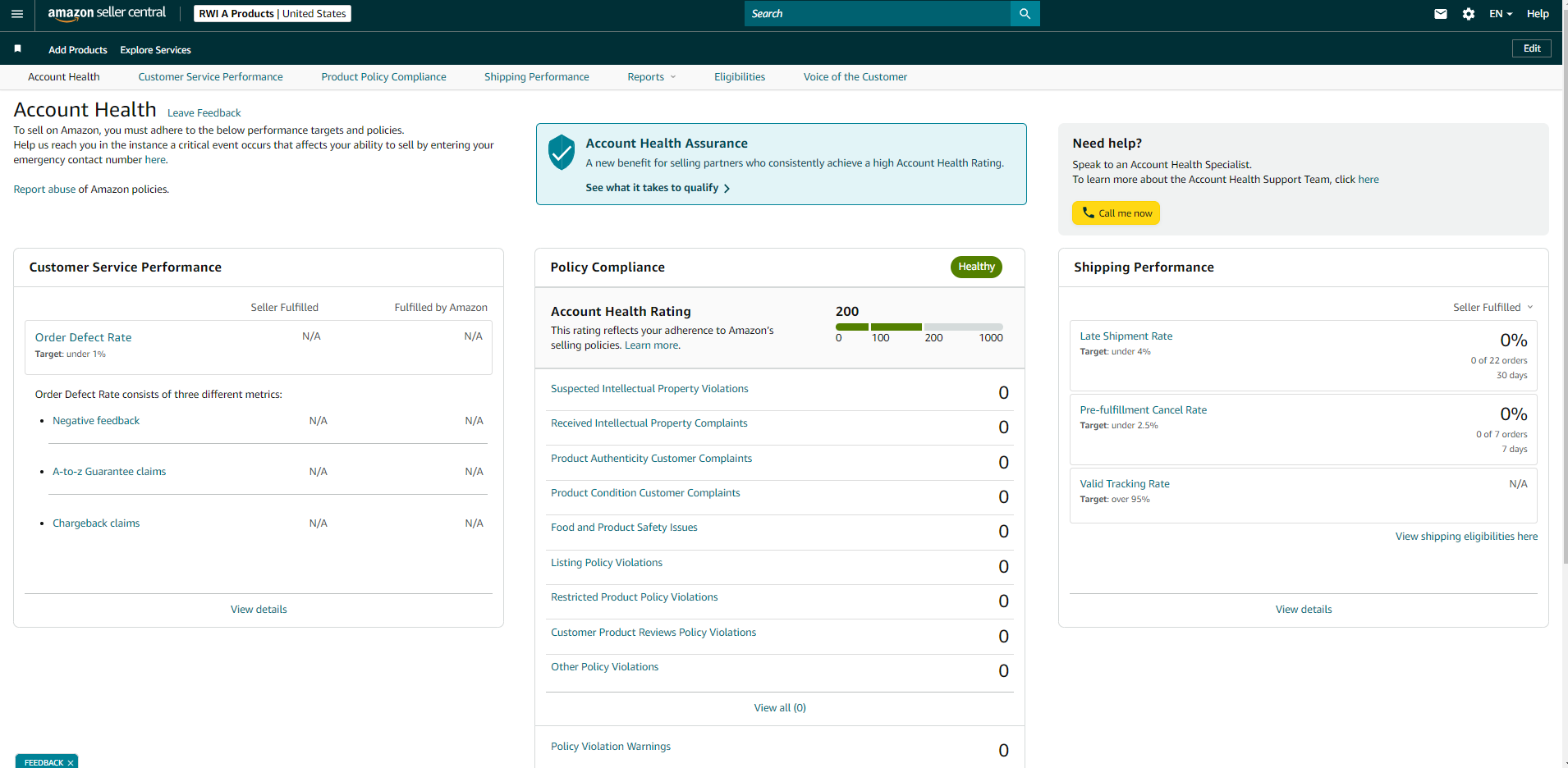Open the Report abuse link
Image resolution: width=1568 pixels, height=768 pixels.
(44, 190)
